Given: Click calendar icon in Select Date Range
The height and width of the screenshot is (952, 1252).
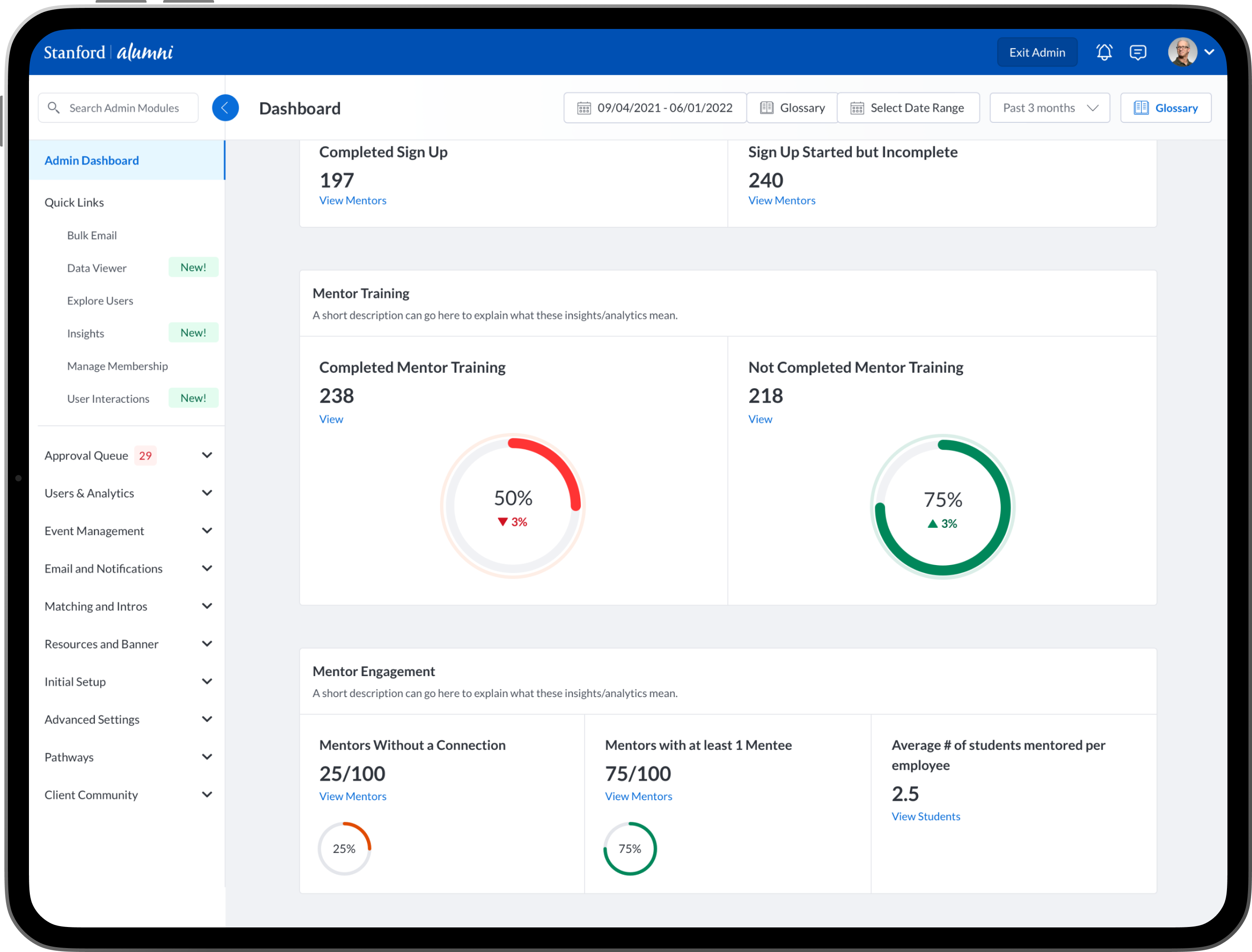Looking at the screenshot, I should [857, 107].
